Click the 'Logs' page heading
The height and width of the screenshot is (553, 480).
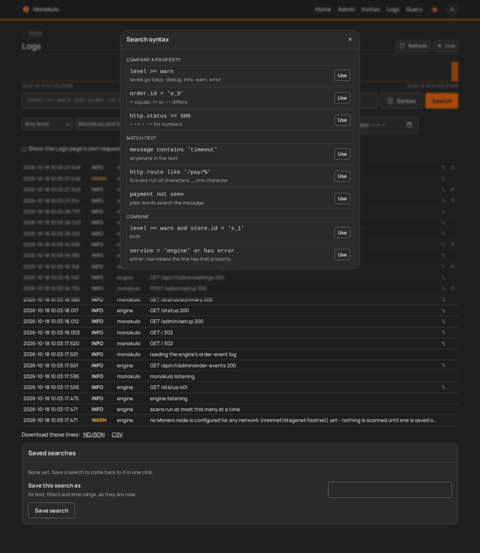click(x=31, y=47)
